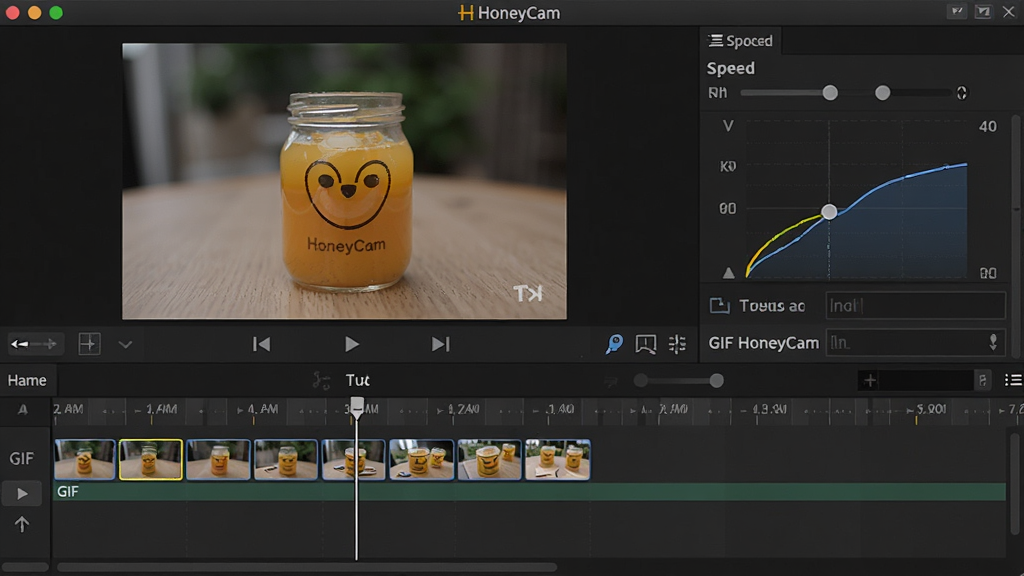1024x576 pixels.
Task: Click the blue search key icon
Action: (x=614, y=344)
